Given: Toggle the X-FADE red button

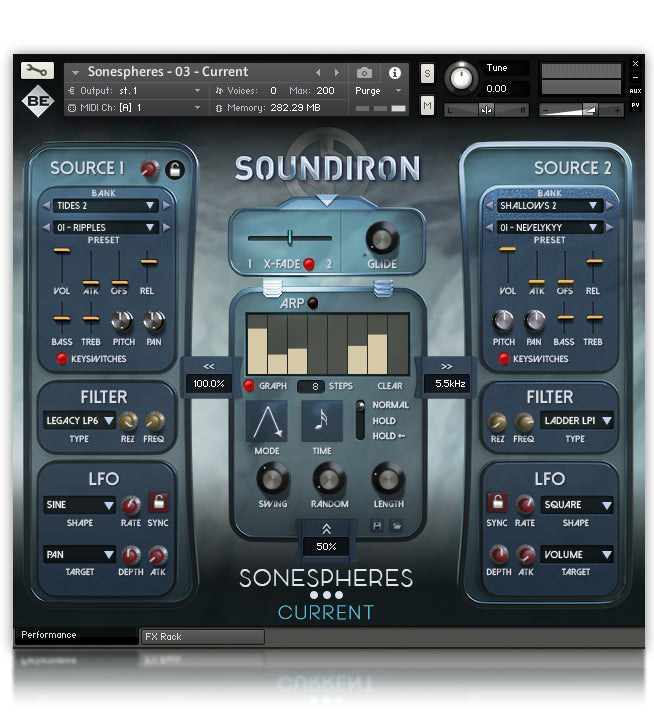Looking at the screenshot, I should pyautogui.click(x=309, y=264).
